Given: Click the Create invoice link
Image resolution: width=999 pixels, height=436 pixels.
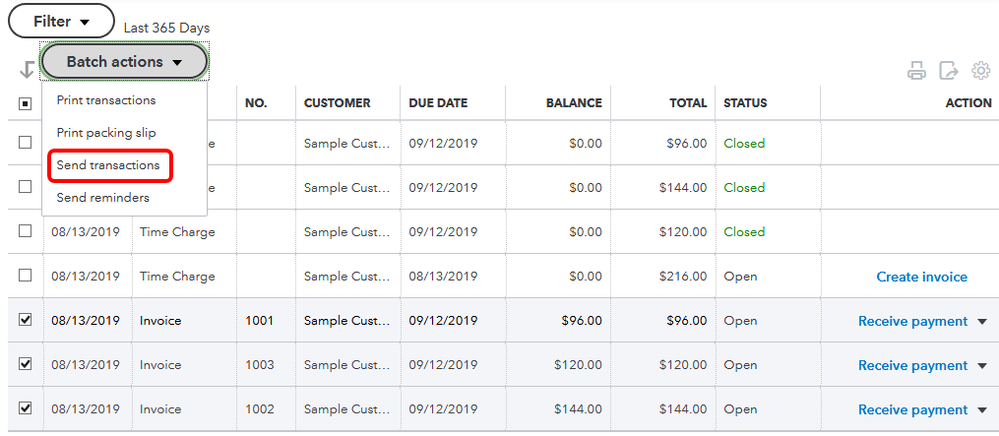Looking at the screenshot, I should point(922,277).
